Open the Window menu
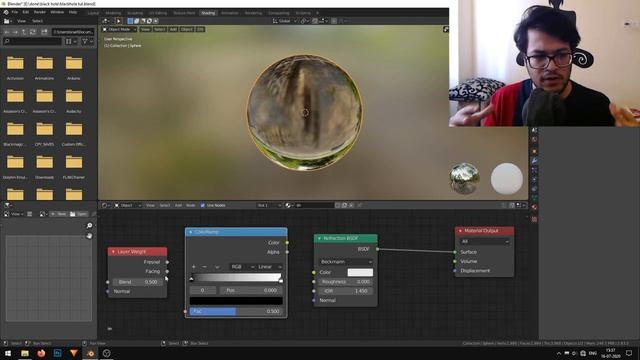This screenshot has width=640, height=360. pyautogui.click(x=57, y=12)
